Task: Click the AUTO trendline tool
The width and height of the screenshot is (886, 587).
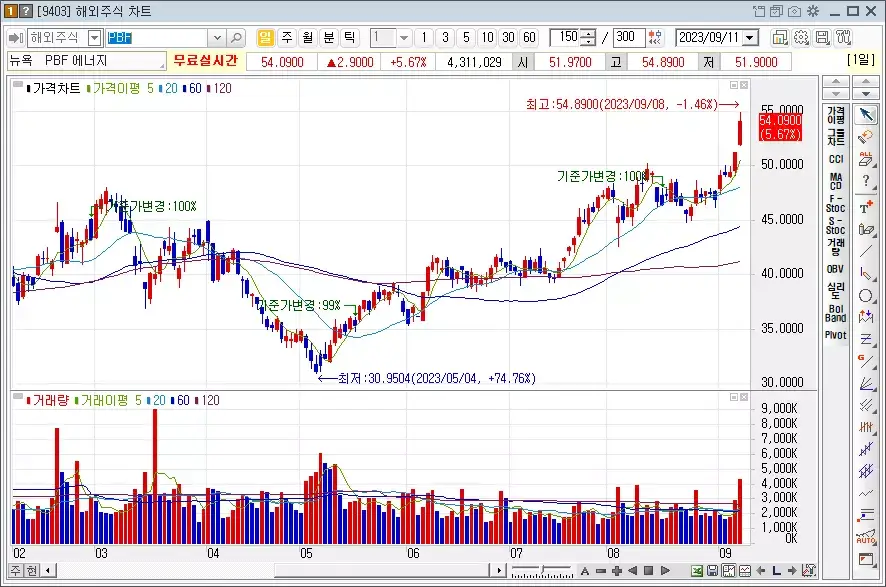Action: pyautogui.click(x=866, y=537)
